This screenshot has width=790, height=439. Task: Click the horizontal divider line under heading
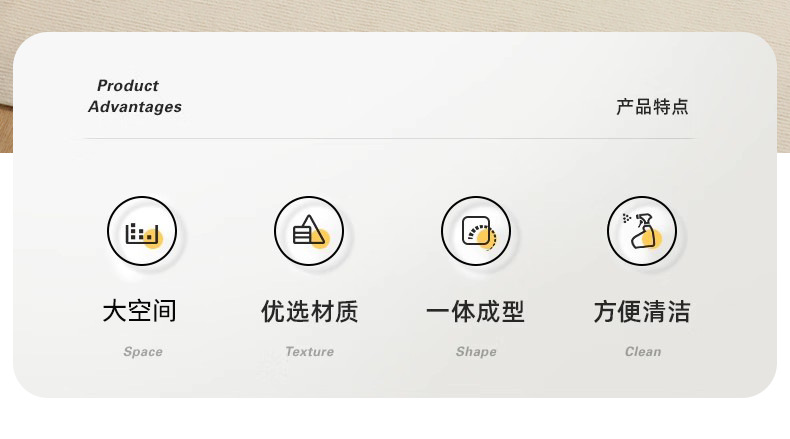click(390, 138)
